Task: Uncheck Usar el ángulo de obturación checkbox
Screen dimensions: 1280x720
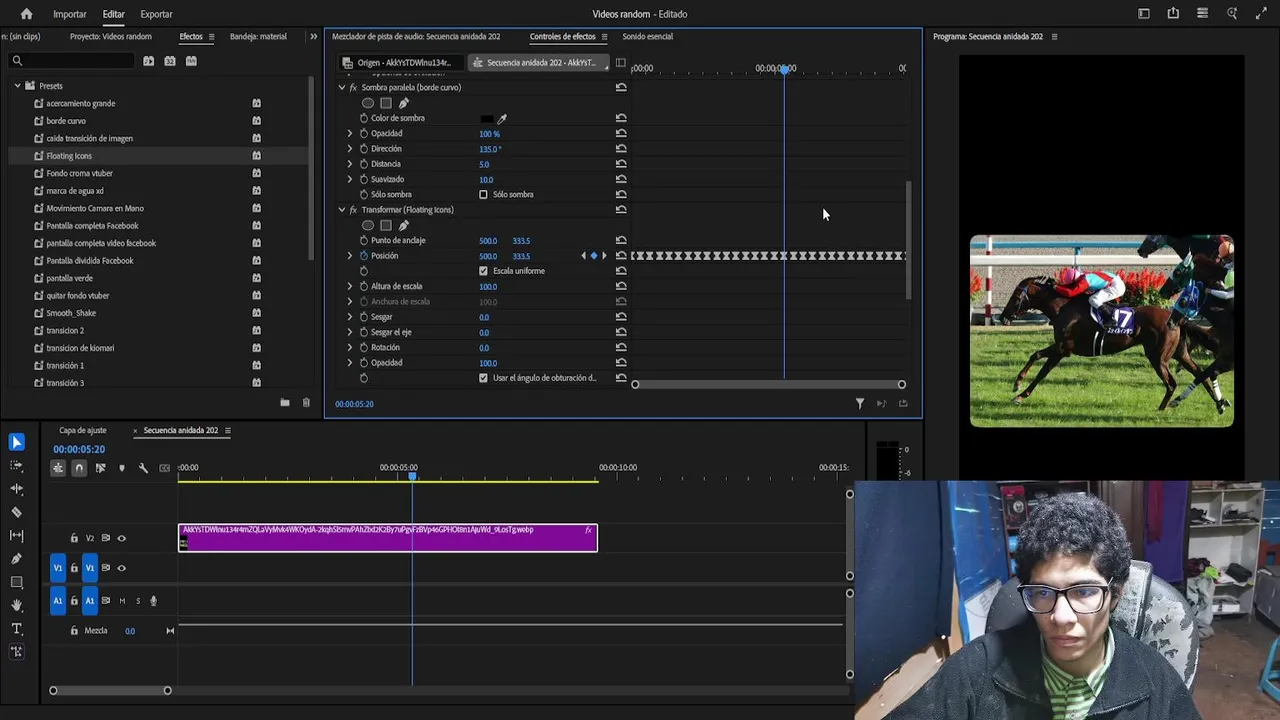Action: (x=483, y=378)
